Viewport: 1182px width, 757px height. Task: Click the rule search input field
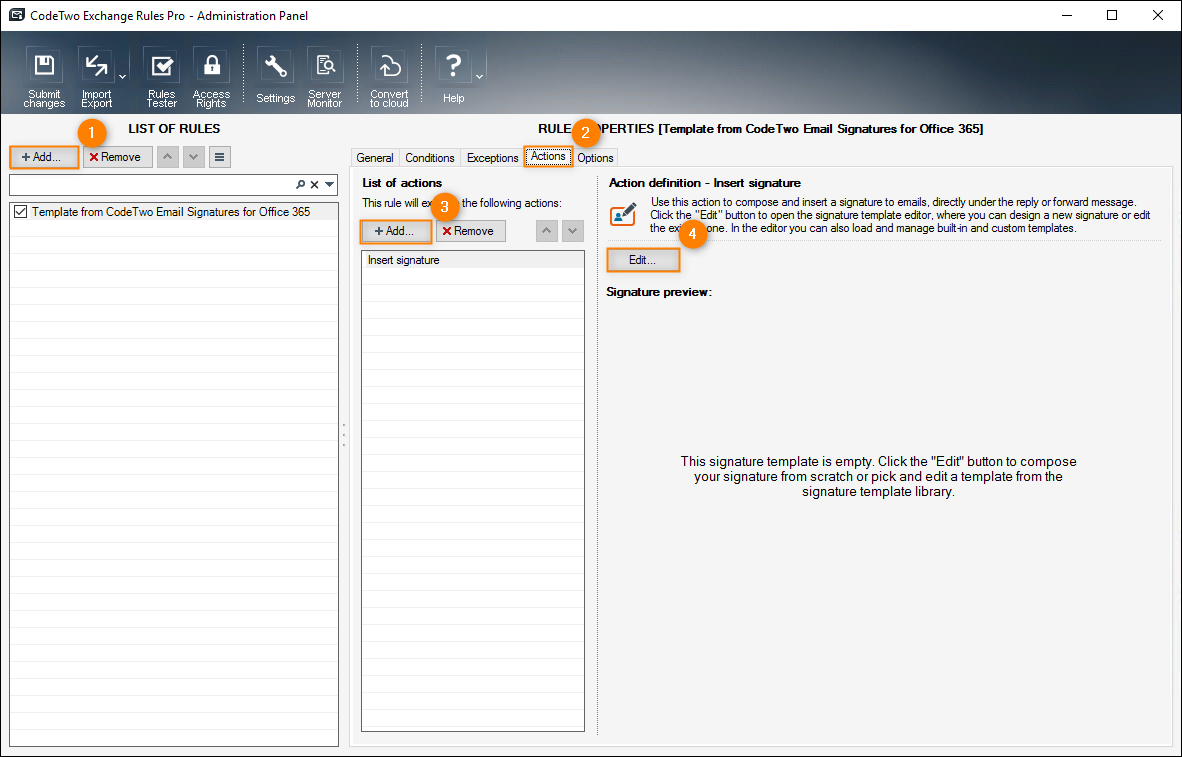151,184
